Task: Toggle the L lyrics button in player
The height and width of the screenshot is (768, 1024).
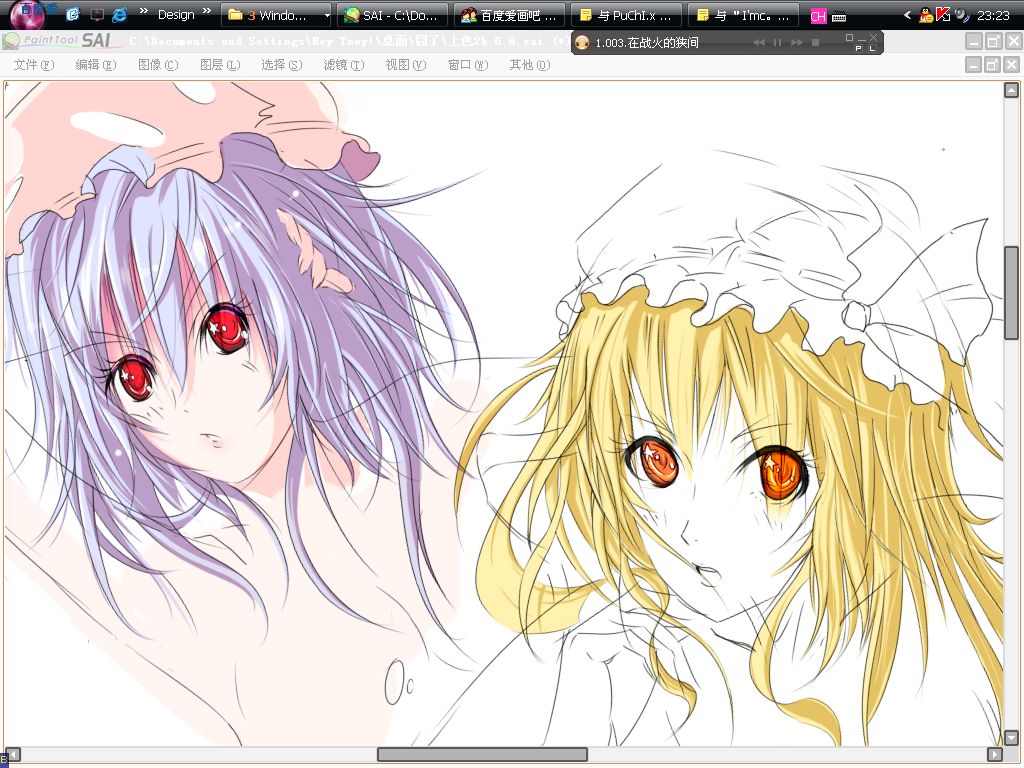Action: (x=871, y=48)
